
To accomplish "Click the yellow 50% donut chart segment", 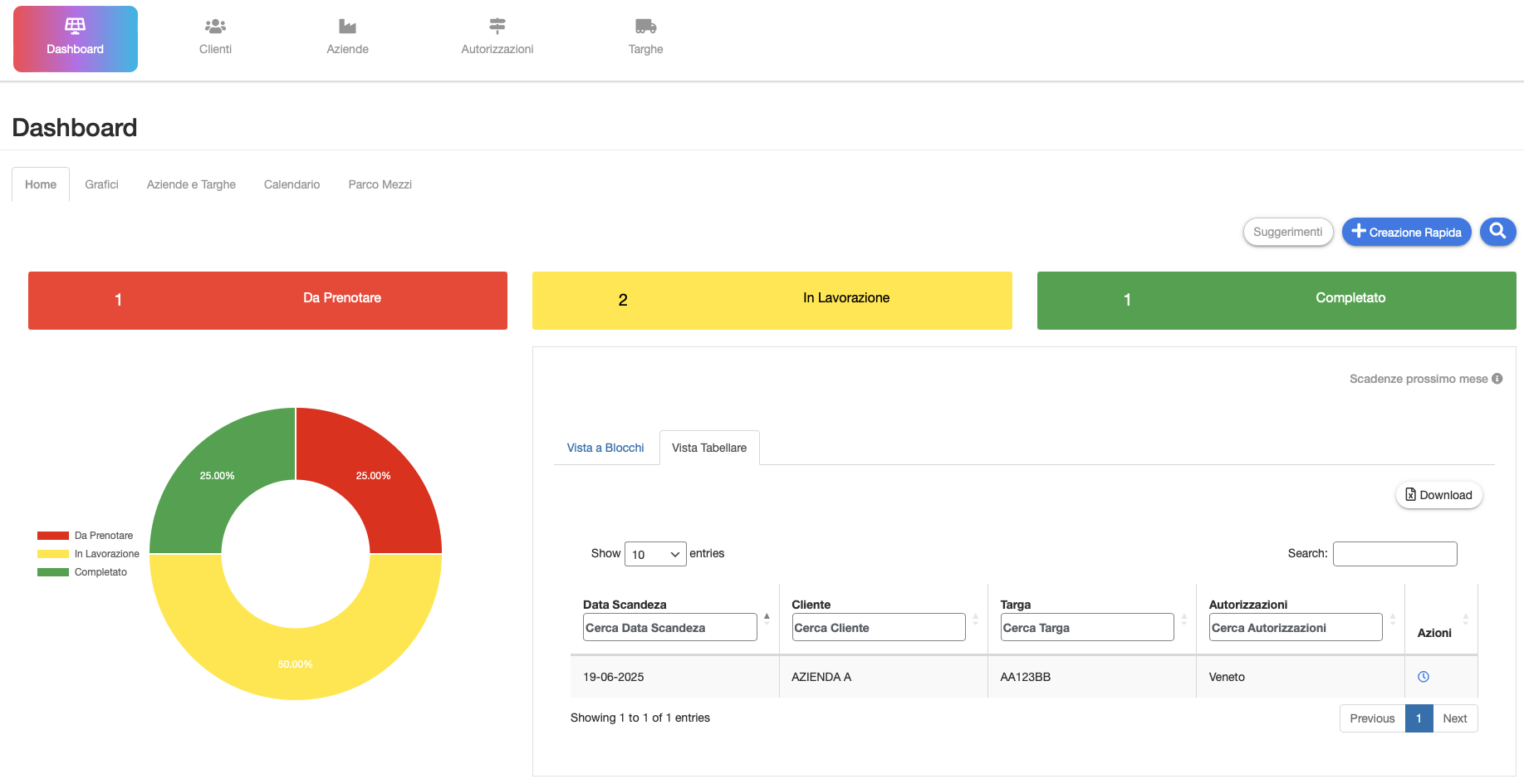I will point(295,656).
